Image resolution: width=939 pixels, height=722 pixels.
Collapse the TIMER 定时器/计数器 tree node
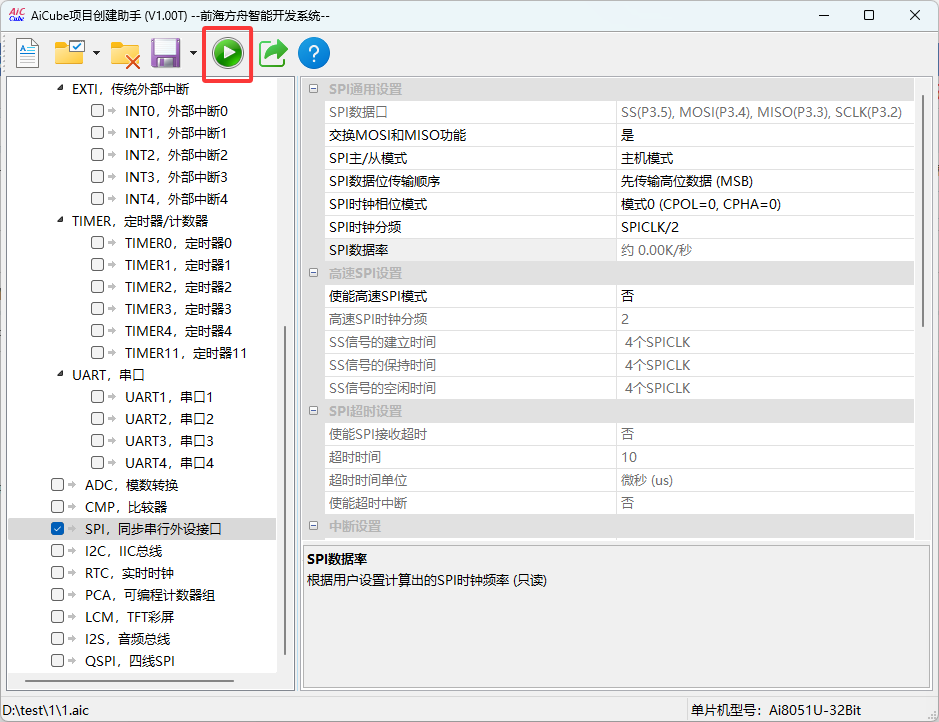coord(60,221)
